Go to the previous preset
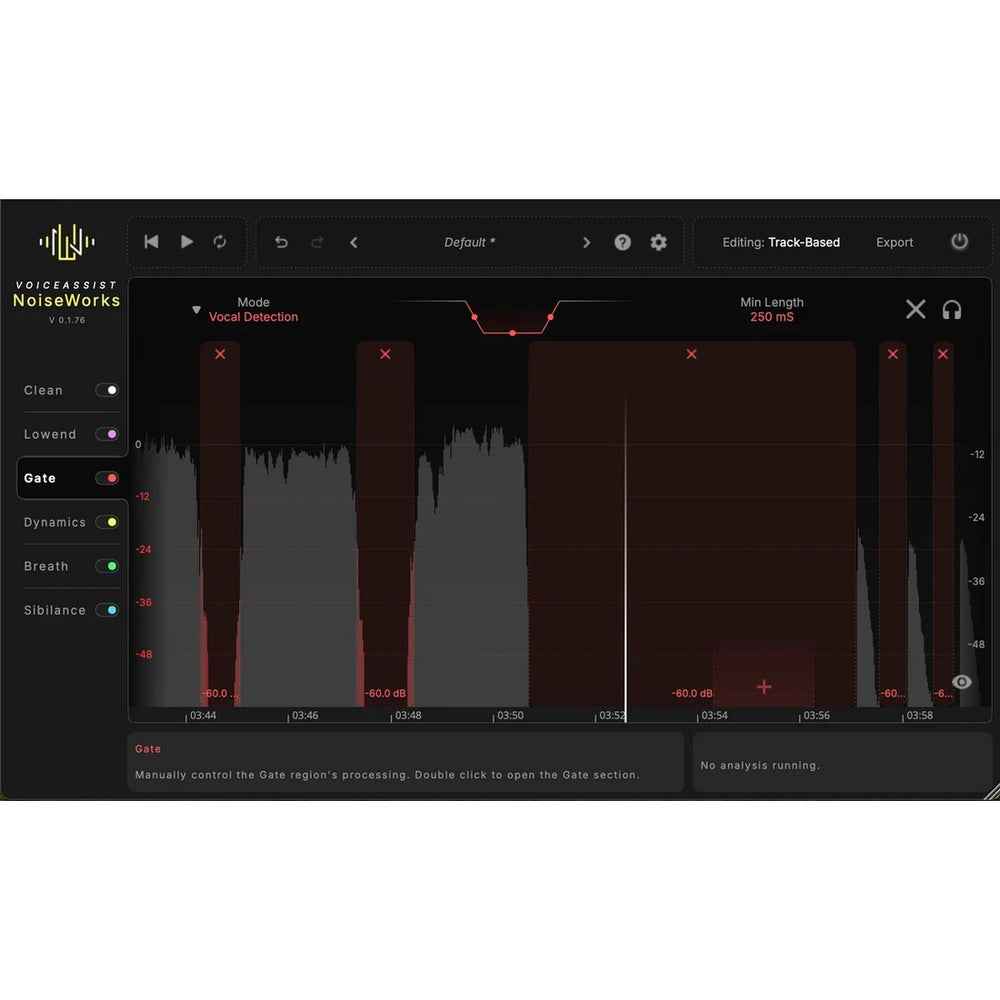1000x1000 pixels. (x=354, y=242)
